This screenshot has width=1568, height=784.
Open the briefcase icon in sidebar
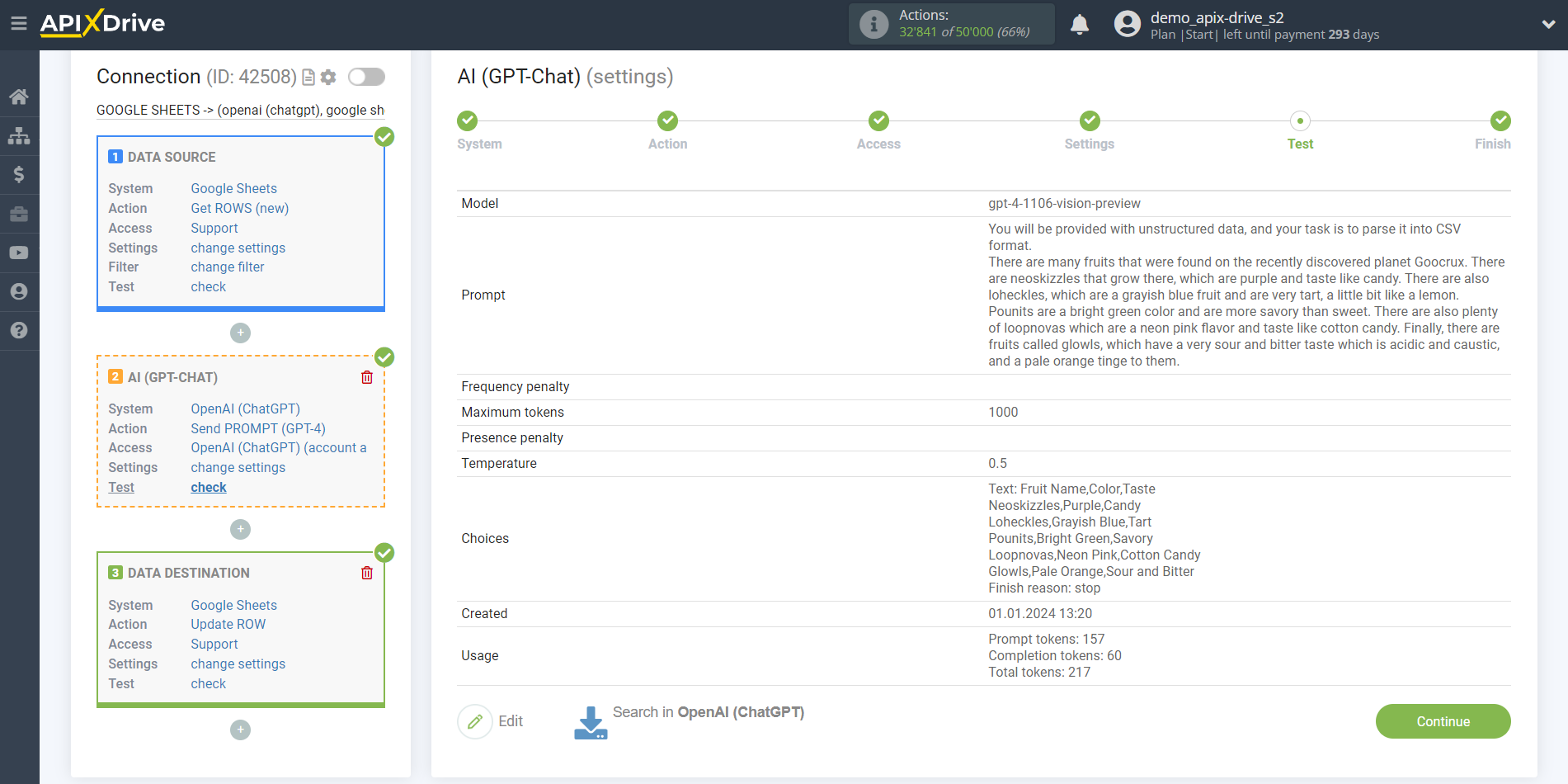[19, 214]
